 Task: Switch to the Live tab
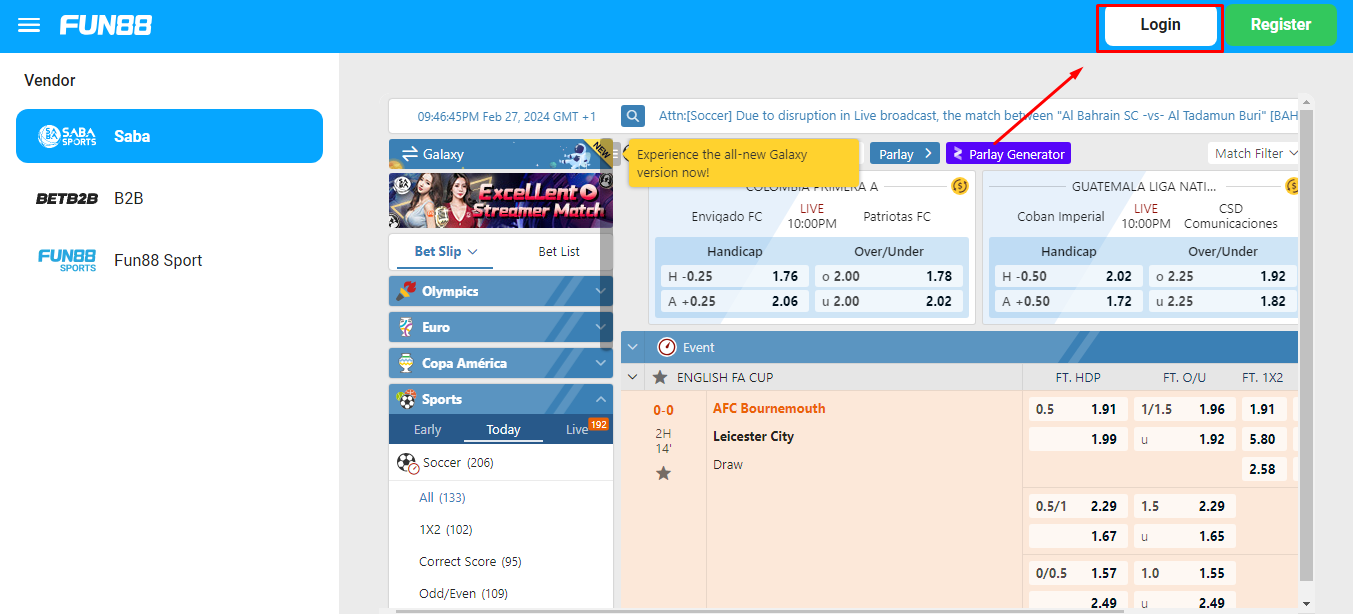(x=577, y=429)
